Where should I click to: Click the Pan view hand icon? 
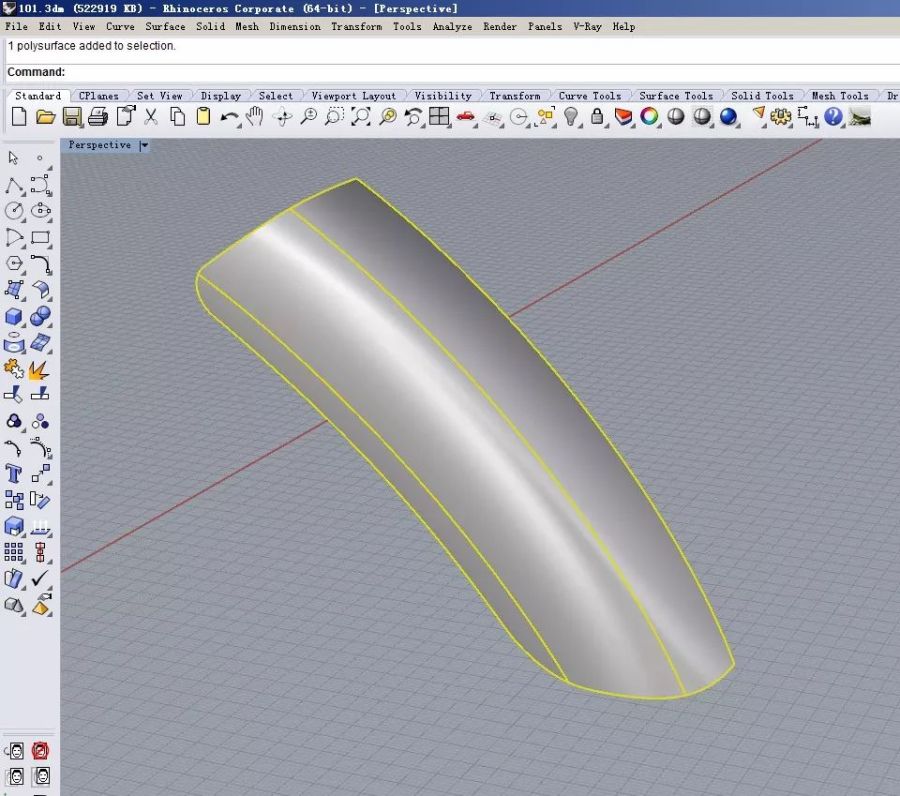point(255,117)
